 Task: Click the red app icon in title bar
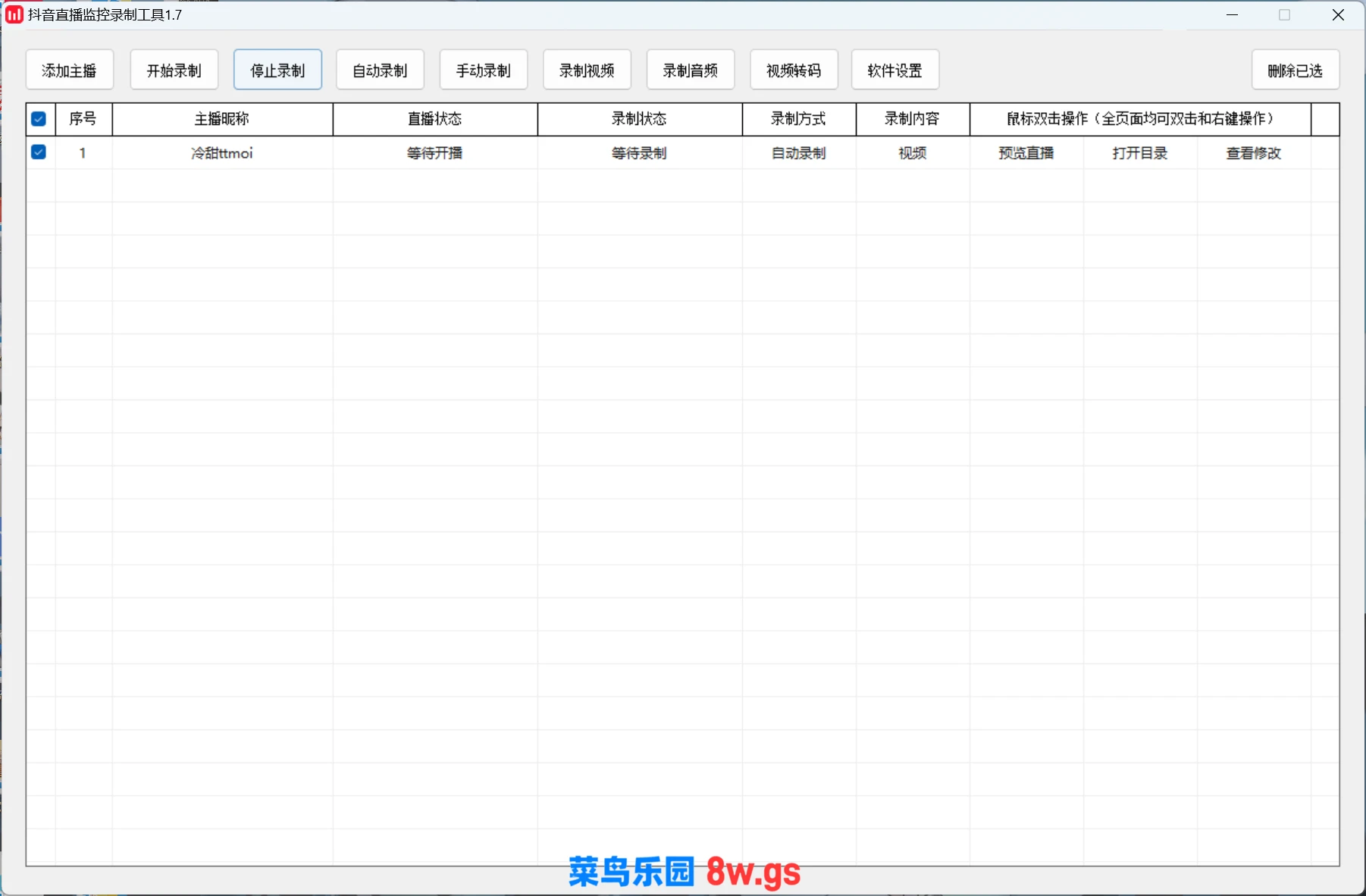pyautogui.click(x=14, y=14)
